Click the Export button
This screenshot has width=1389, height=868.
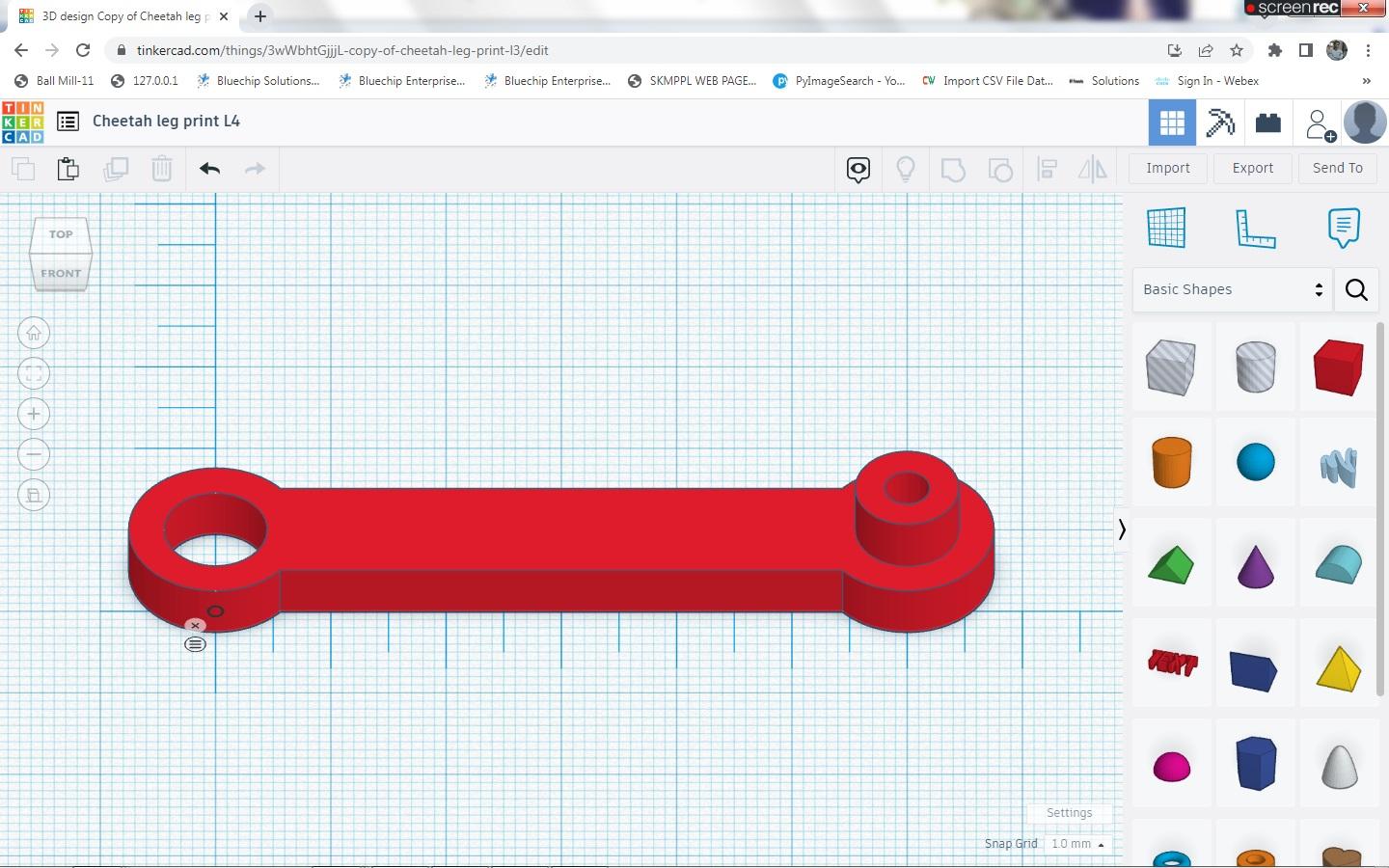[1253, 169]
